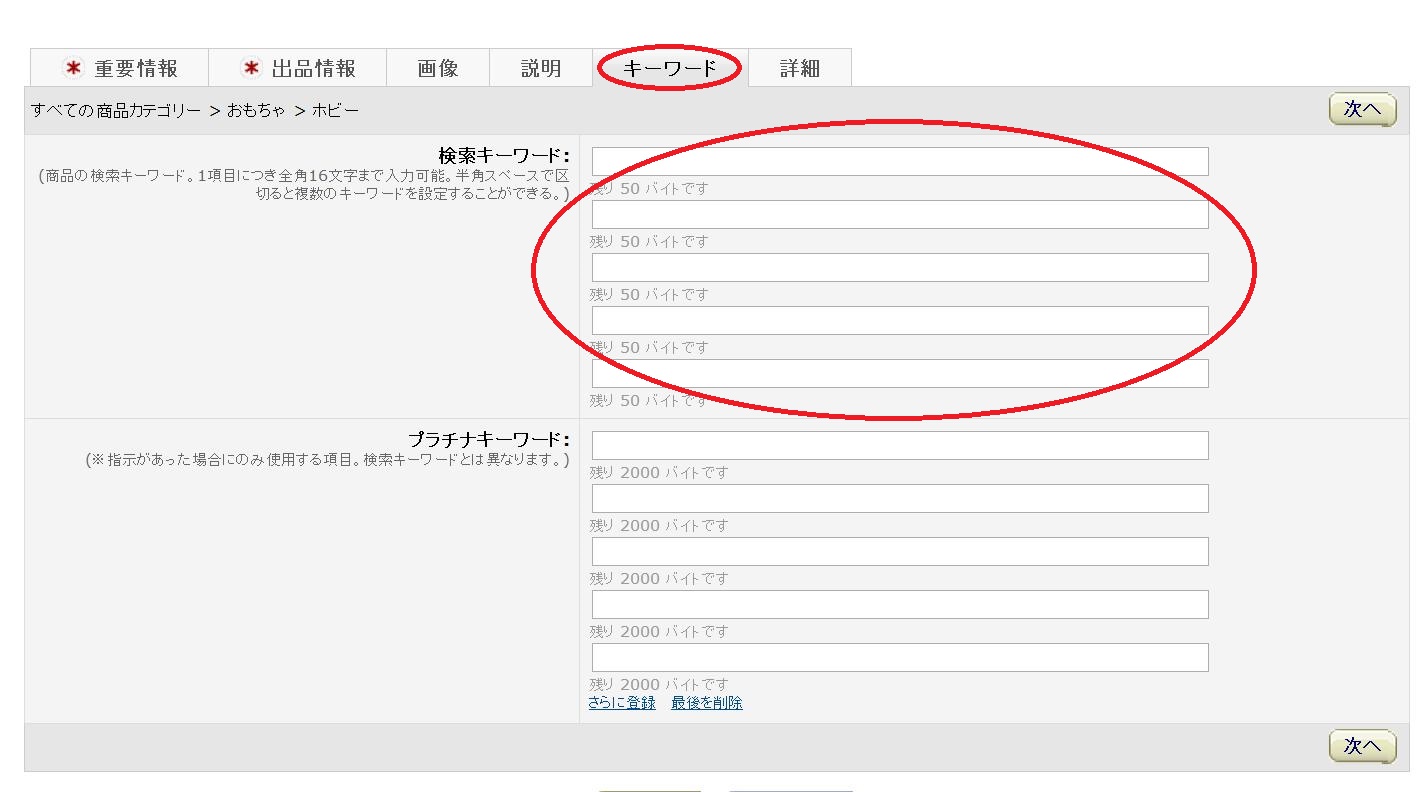Click the third プラチナキーワード input field

point(898,550)
